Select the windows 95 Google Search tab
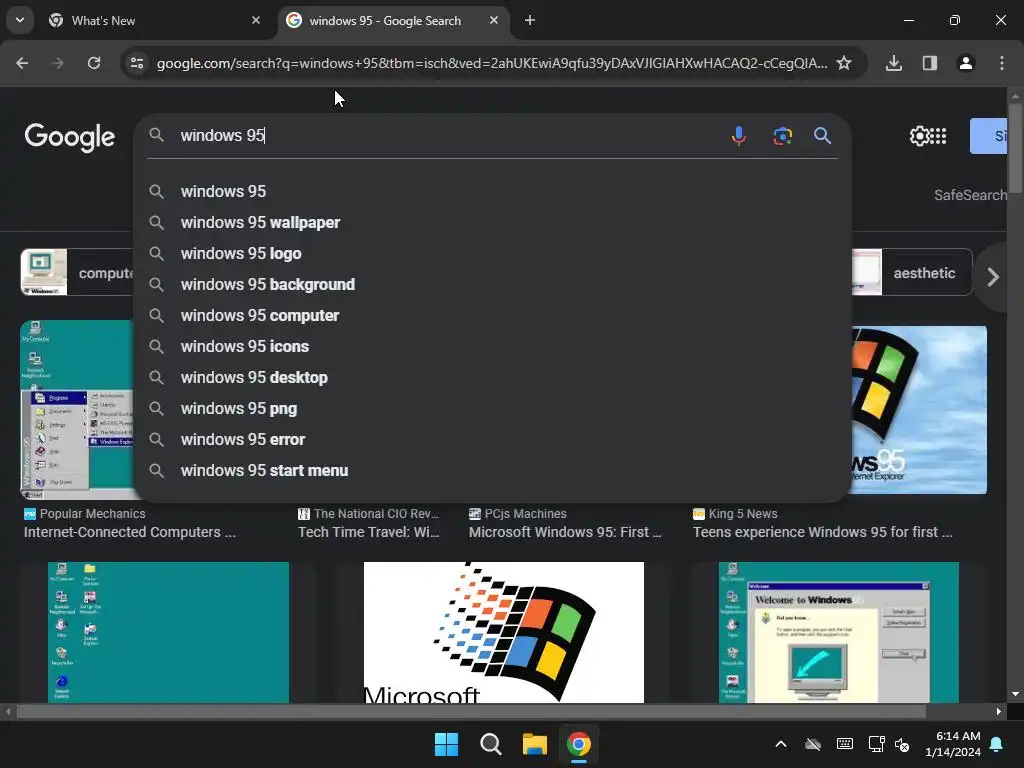The height and width of the screenshot is (768, 1024). [x=394, y=20]
